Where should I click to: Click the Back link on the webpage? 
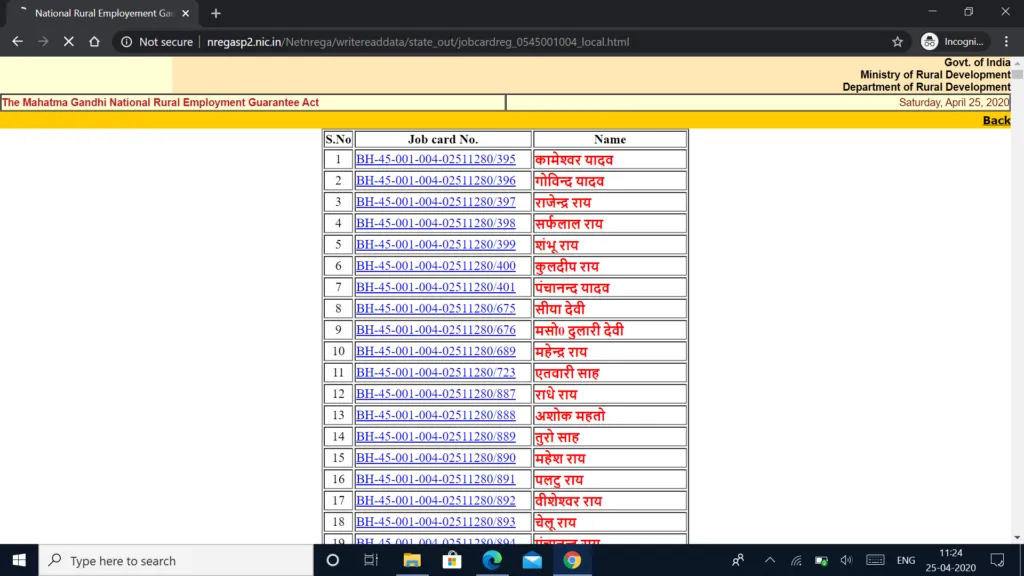click(x=996, y=120)
